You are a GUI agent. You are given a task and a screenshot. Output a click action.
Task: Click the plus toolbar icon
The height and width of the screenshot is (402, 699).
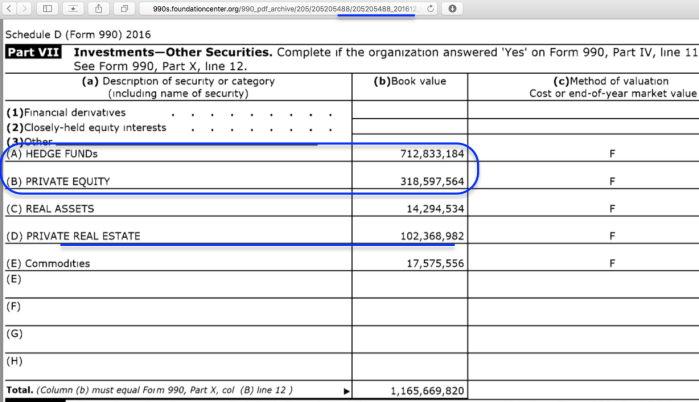[x=74, y=8]
